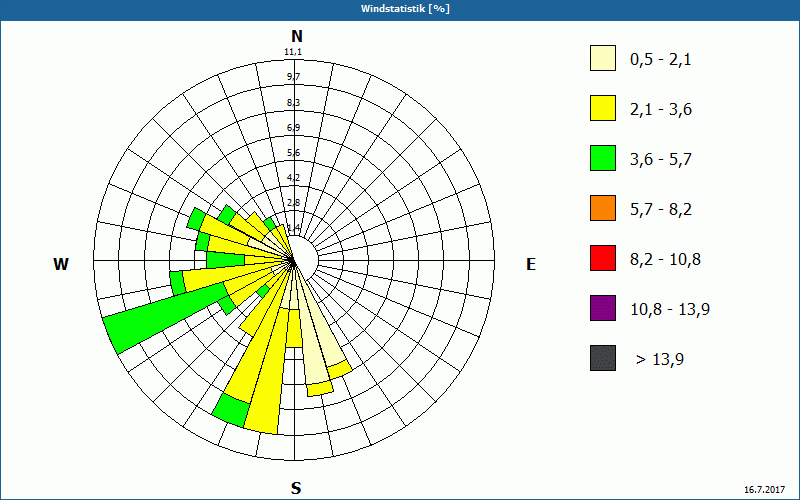
Task: Click the W compass label
Action: [x=61, y=264]
